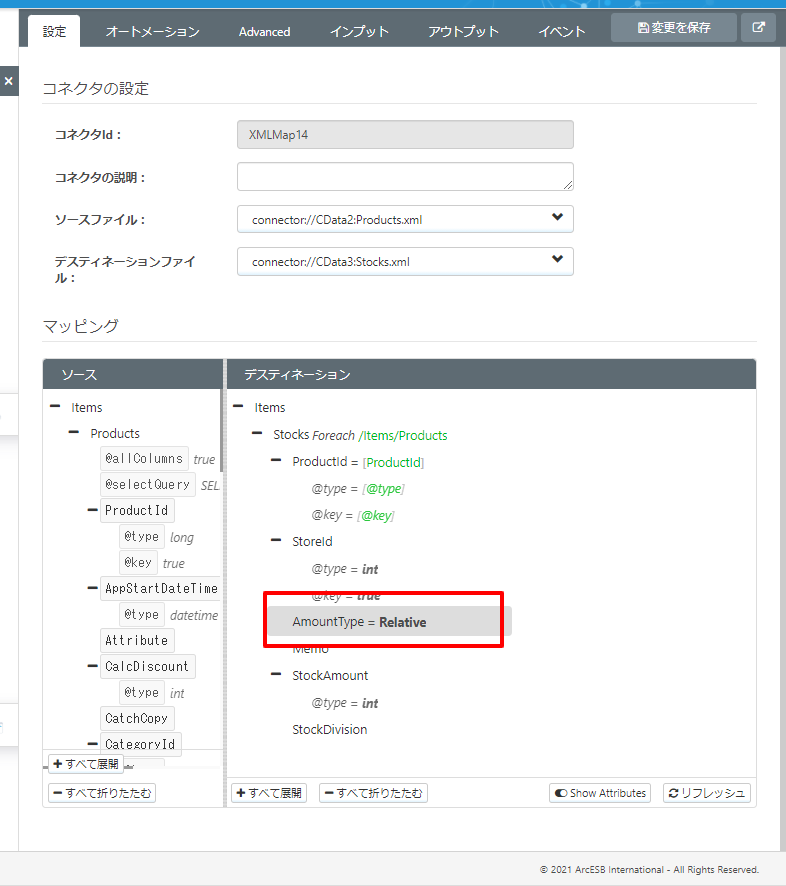Screen dimensions: 786x886
Task: Click the 変更を保存 save button
Action: click(x=674, y=27)
